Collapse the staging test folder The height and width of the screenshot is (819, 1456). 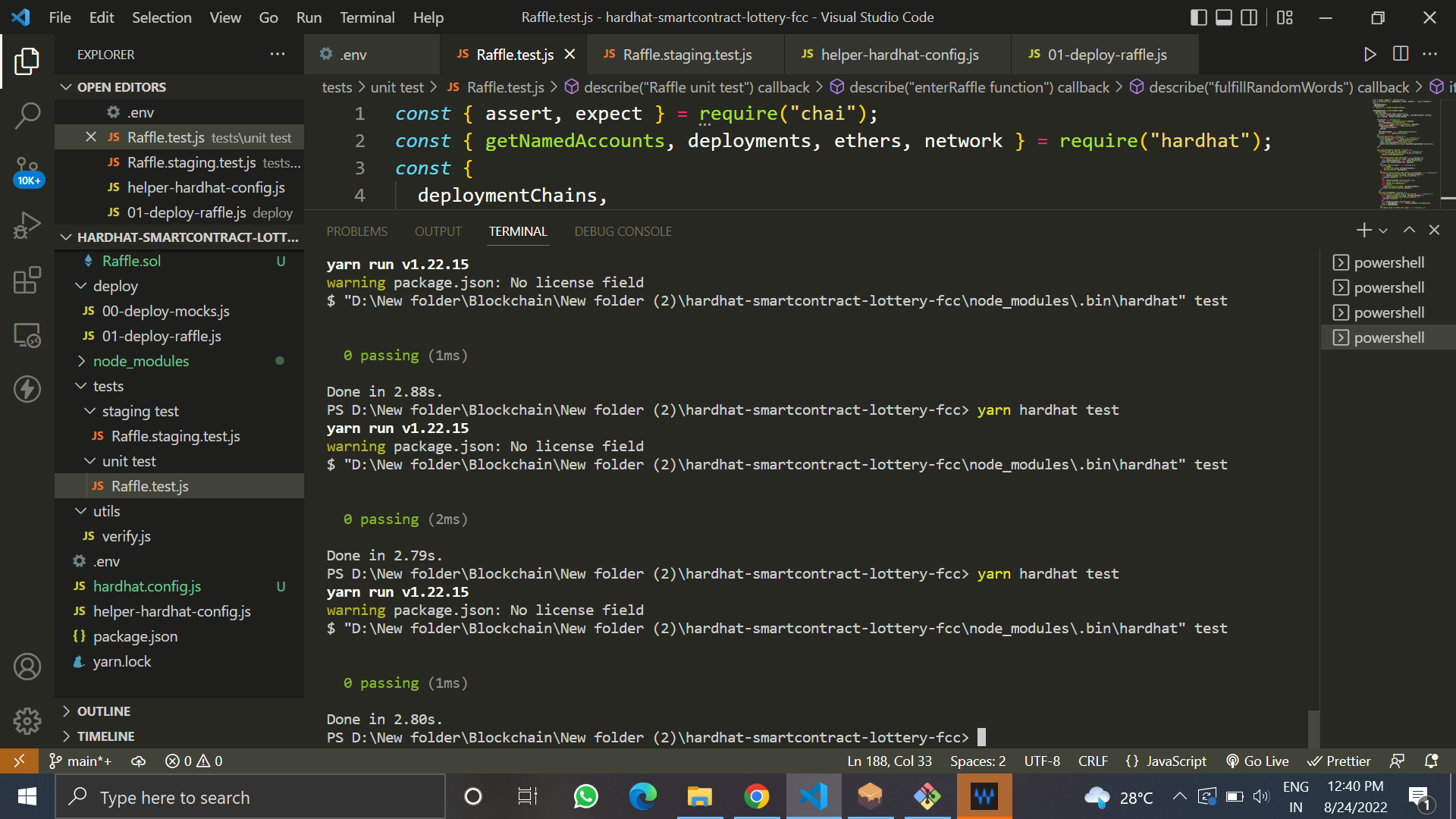(x=180, y=411)
